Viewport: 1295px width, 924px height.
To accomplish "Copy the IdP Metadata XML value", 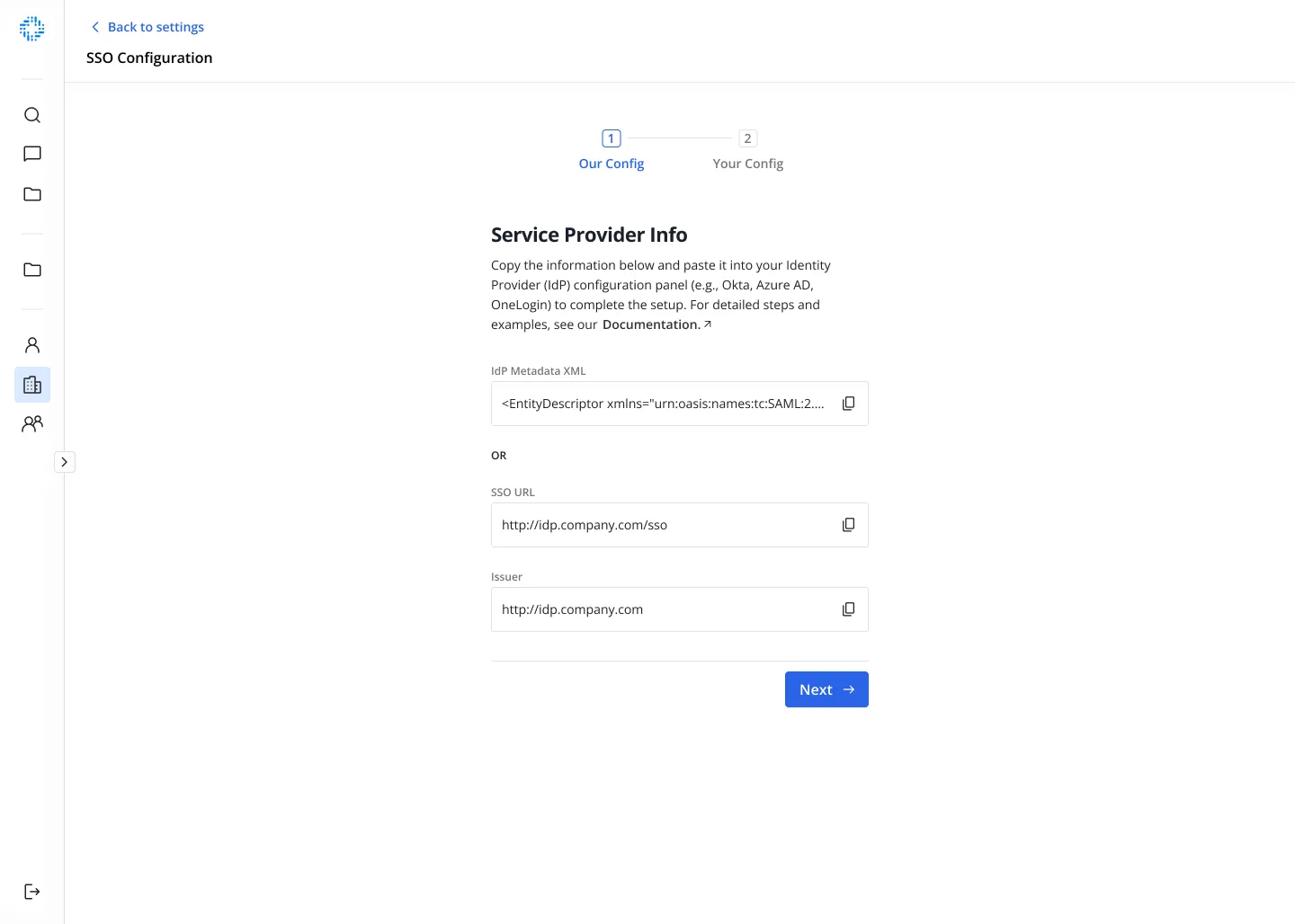I will click(848, 404).
